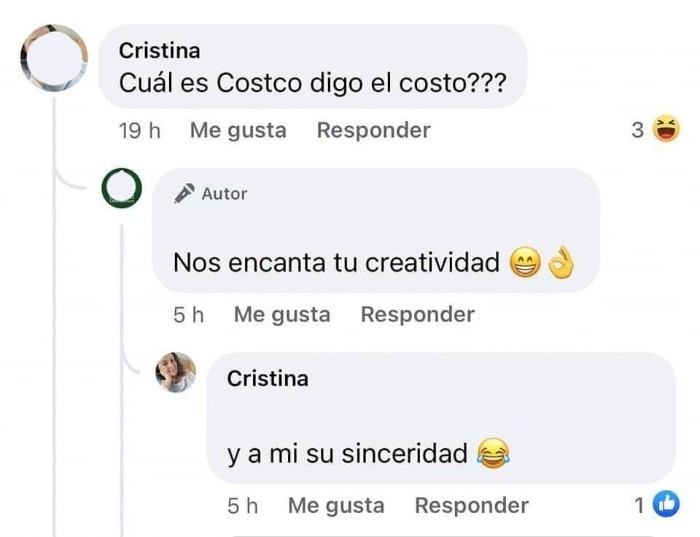Screen dimensions: 700x537
Task: Like the "Nos encanta tu creatividad" reply
Action: (x=282, y=314)
